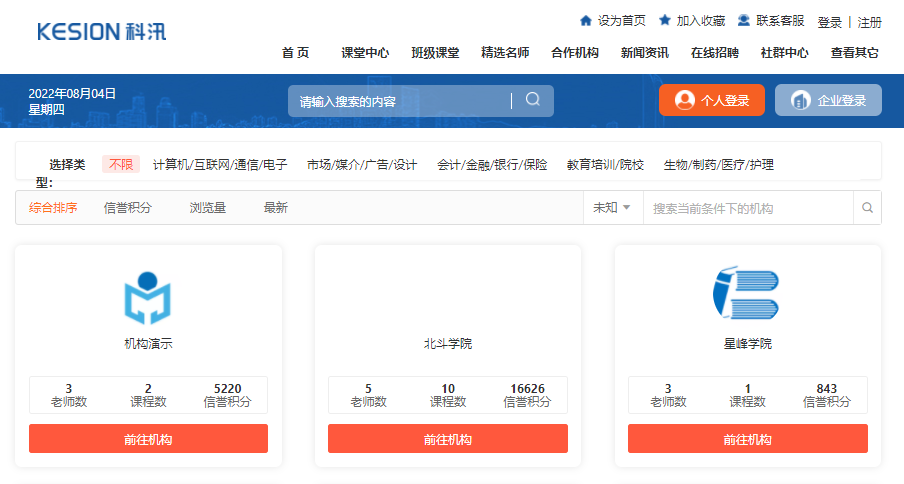
Task: Focus the 搜索当前条件下的机构 input
Action: 748,208
